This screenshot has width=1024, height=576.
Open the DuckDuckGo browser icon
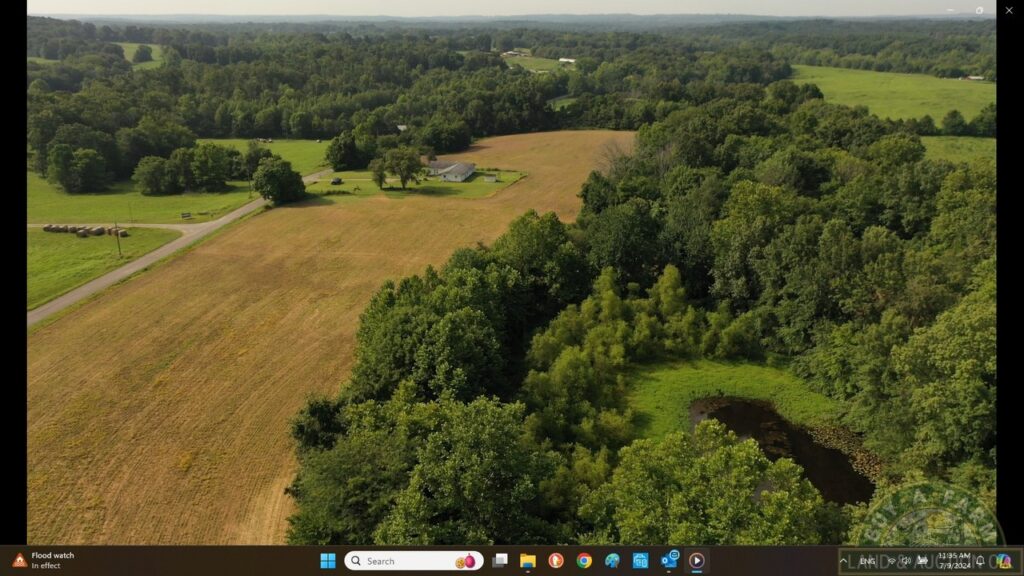click(556, 561)
